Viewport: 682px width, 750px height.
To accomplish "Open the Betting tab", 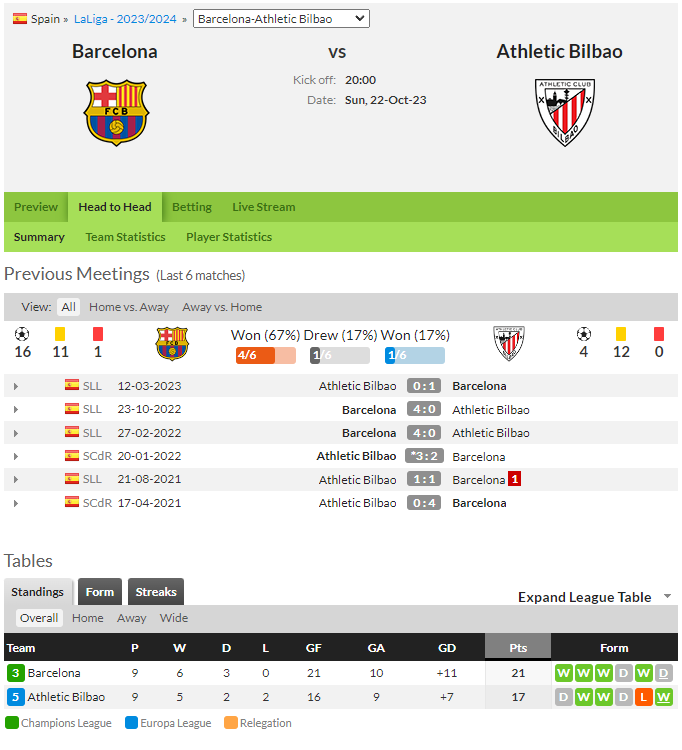I will pos(192,207).
